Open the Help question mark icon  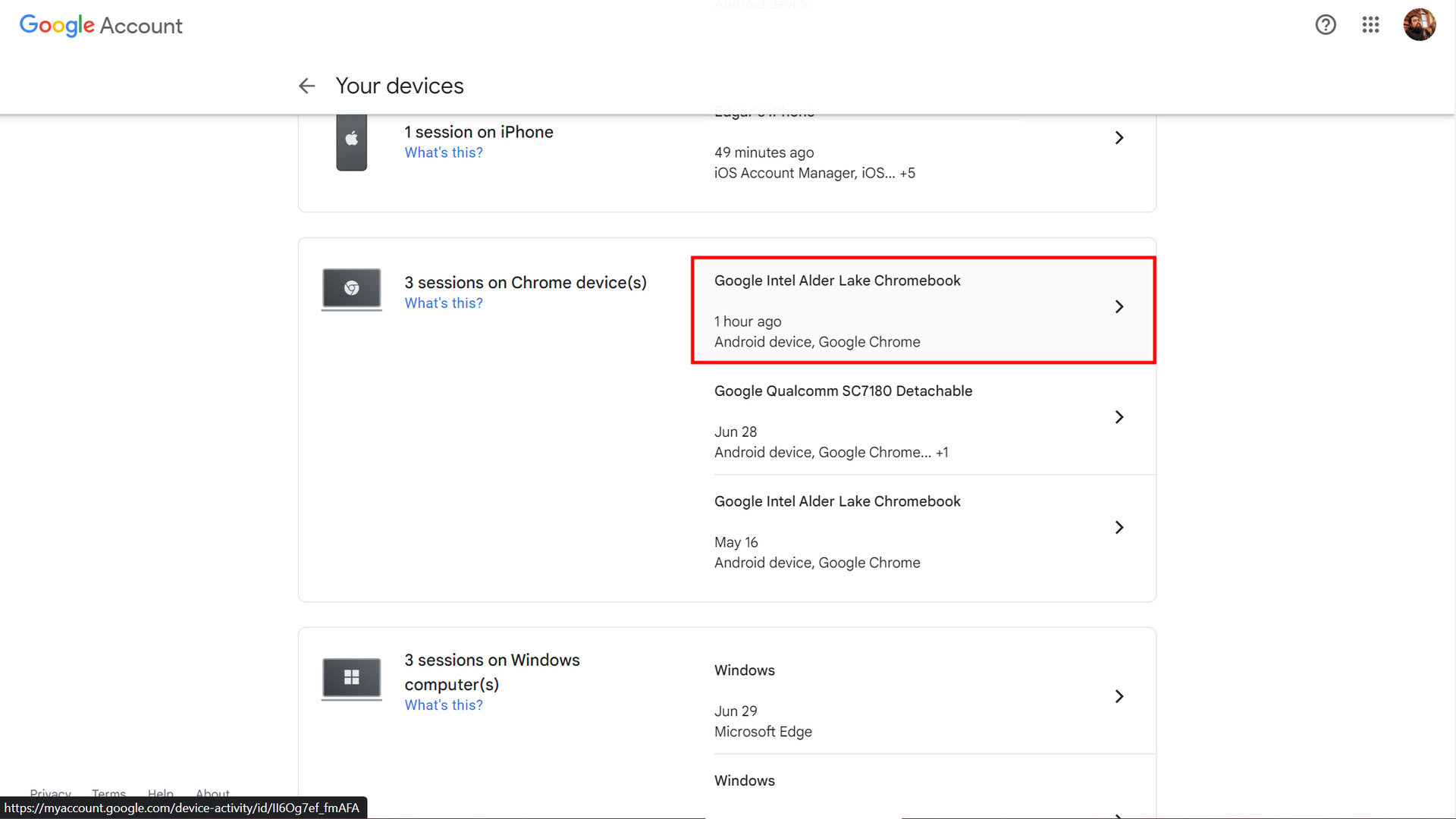point(1325,25)
